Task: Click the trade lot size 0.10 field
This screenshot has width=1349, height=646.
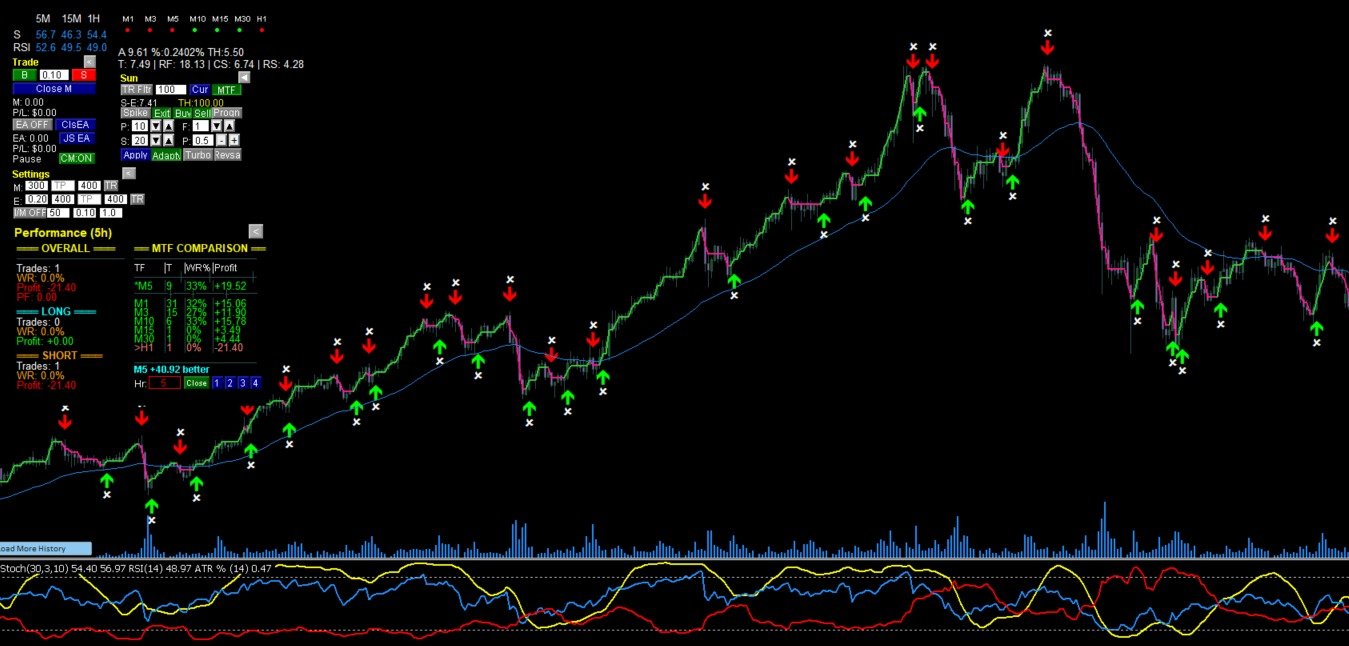Action: (53, 75)
